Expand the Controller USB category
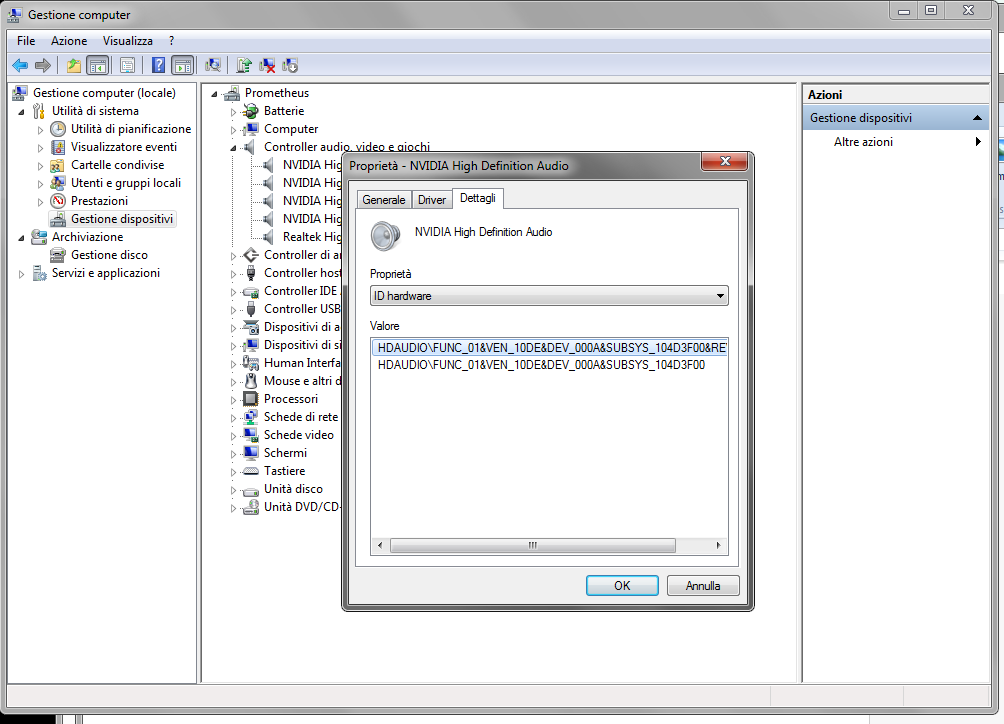1004x724 pixels. tap(233, 310)
